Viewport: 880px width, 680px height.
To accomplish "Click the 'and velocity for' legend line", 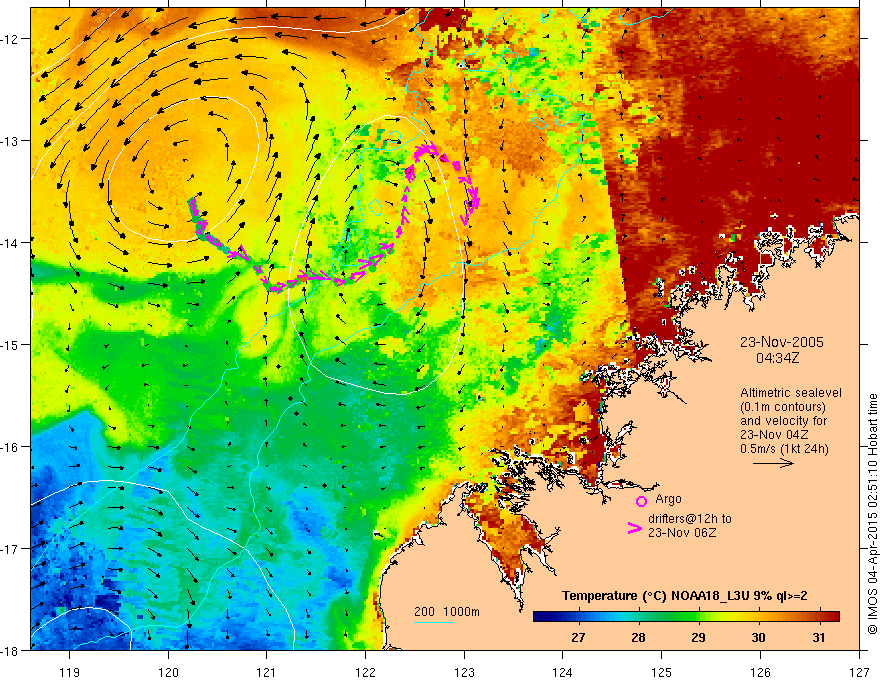I will [x=783, y=420].
